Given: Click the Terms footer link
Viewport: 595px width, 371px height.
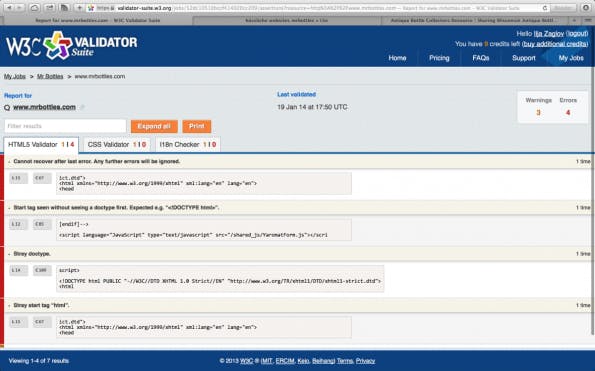Looking at the screenshot, I should pyautogui.click(x=345, y=361).
